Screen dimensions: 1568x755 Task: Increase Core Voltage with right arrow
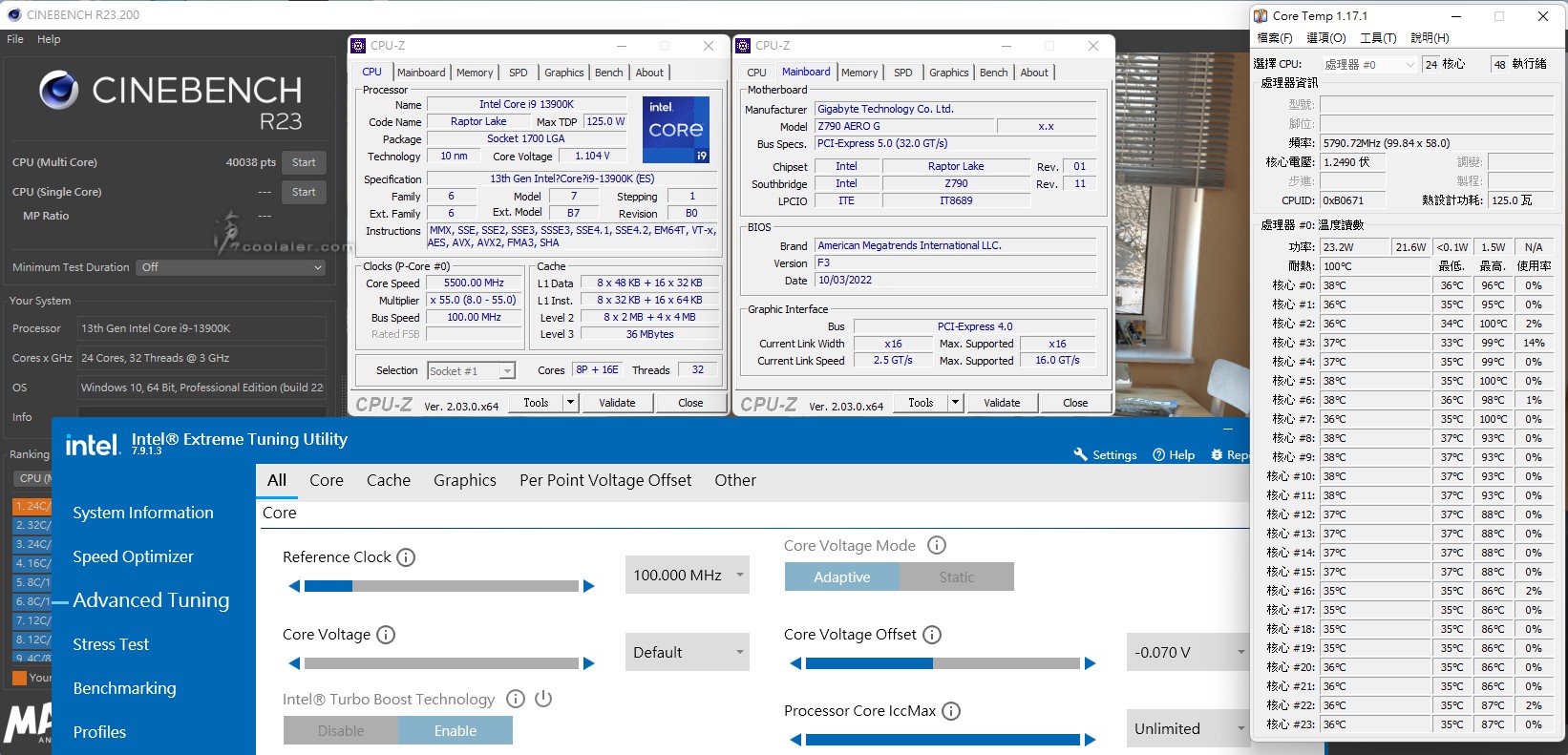[x=589, y=663]
